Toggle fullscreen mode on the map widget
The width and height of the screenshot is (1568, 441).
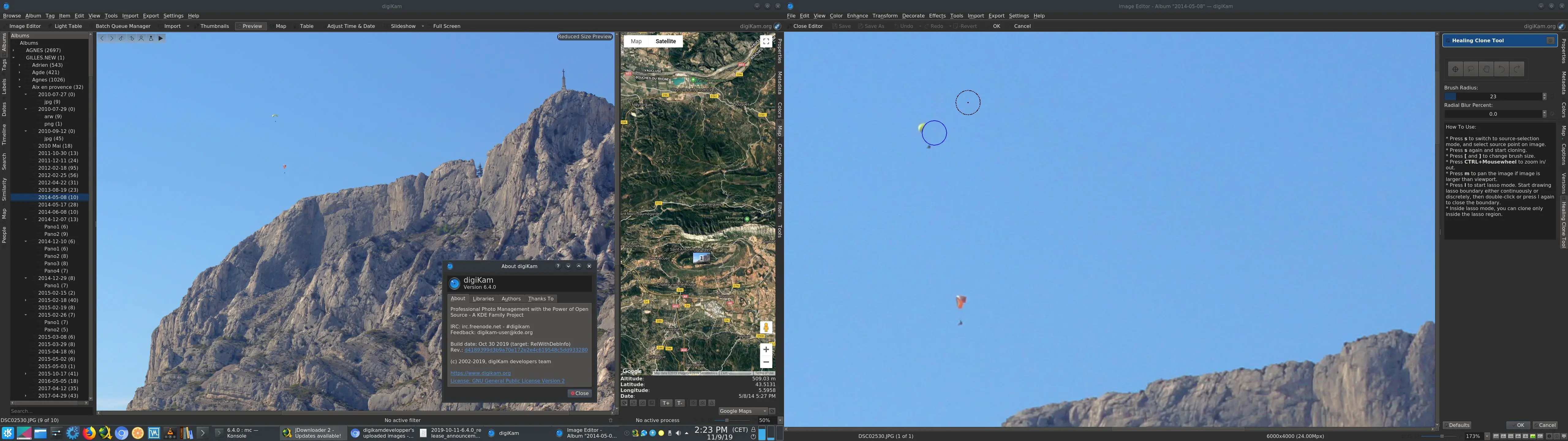pos(766,41)
